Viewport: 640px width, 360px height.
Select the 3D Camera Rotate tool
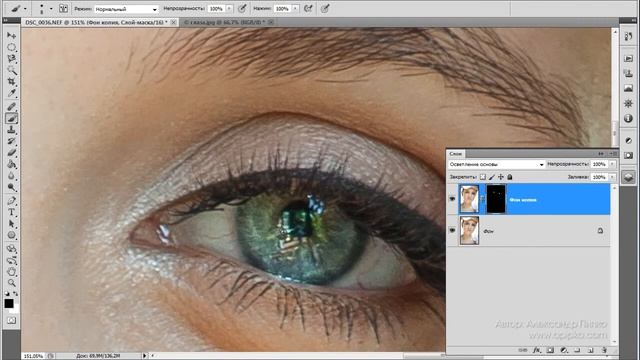click(11, 260)
